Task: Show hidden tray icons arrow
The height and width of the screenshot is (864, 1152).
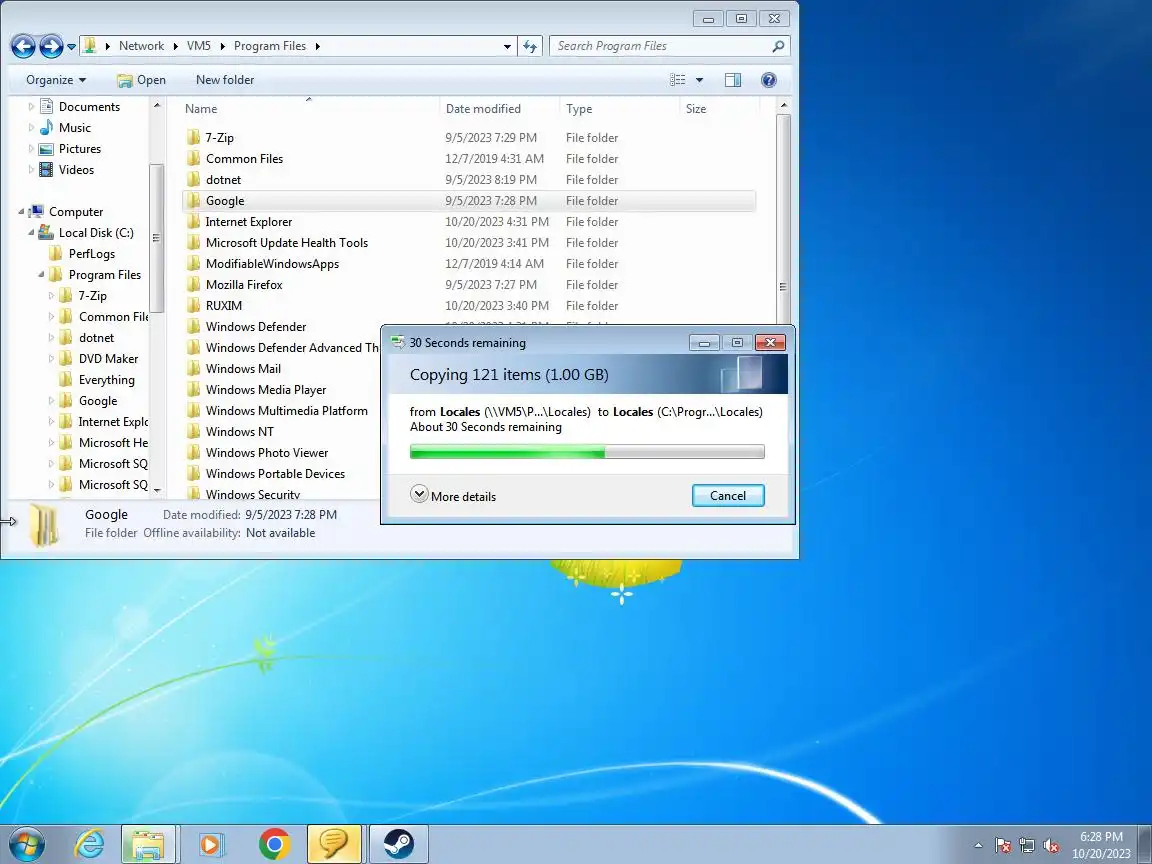Action: coord(978,846)
